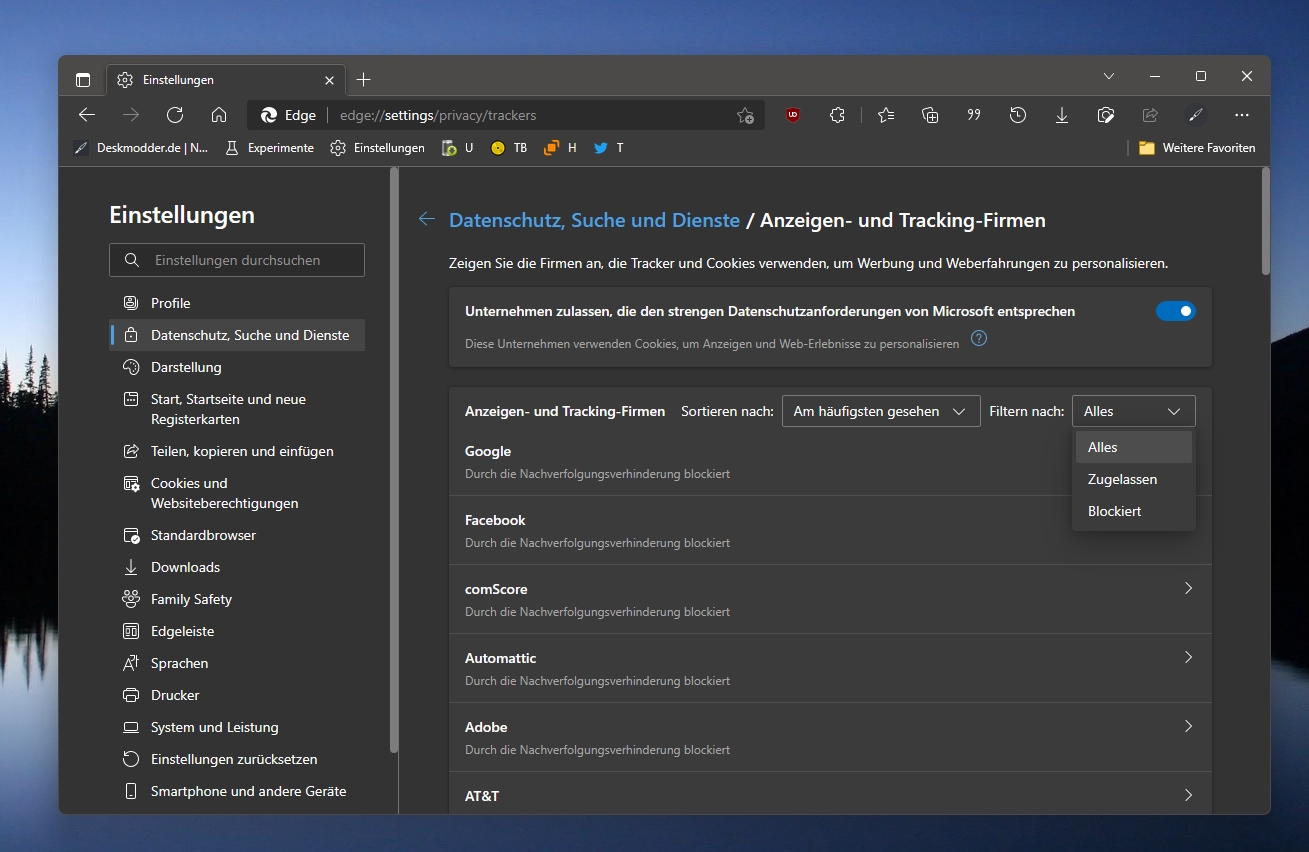The width and height of the screenshot is (1309, 852).
Task: Click the Datenschutz, Suche und Dienste breadcrumb
Action: [594, 220]
